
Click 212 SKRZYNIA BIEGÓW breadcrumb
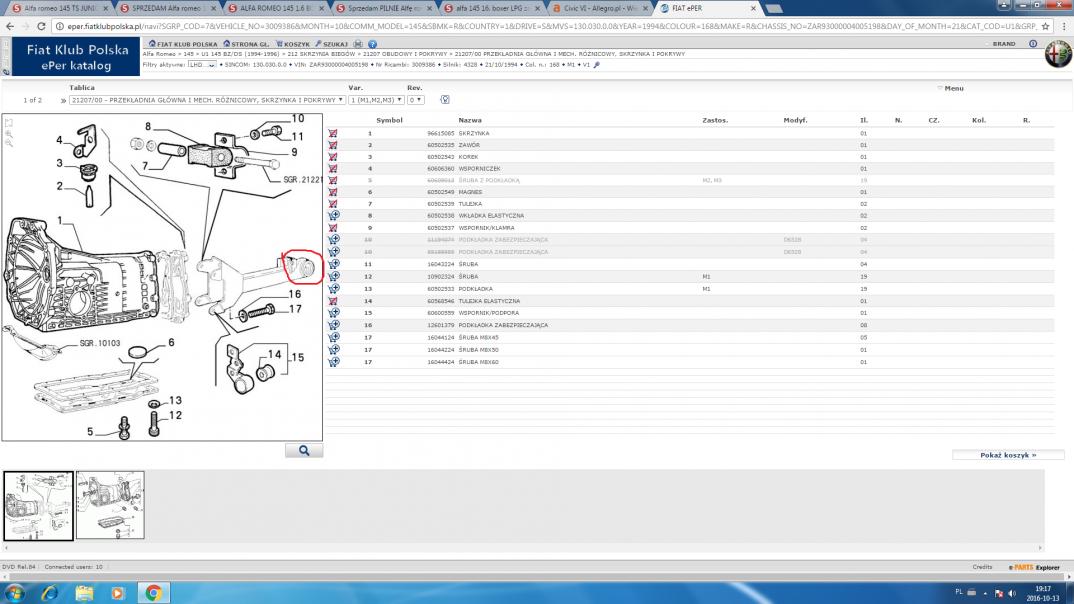pyautogui.click(x=321, y=53)
